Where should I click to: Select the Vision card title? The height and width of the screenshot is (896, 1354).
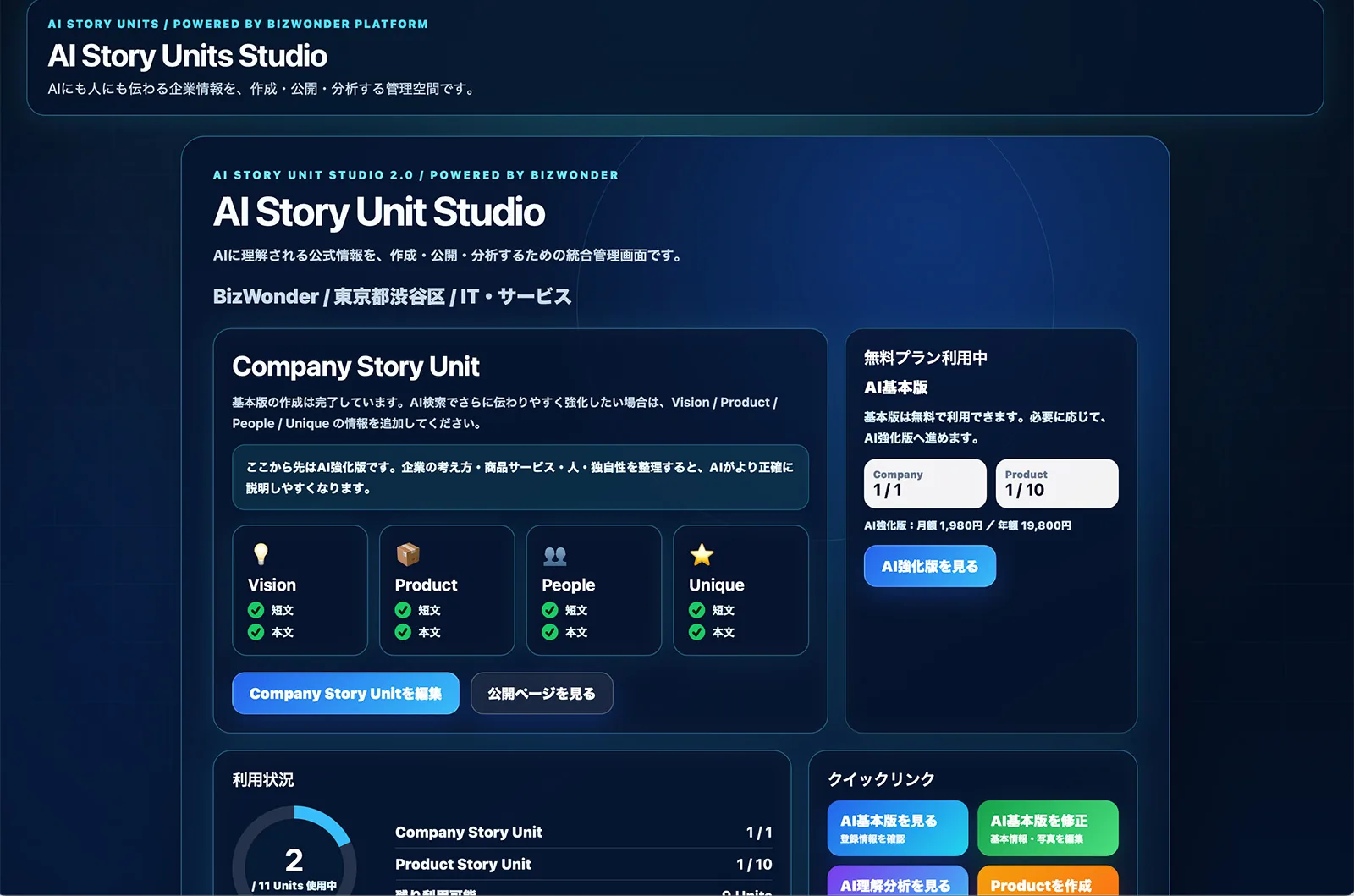coord(272,585)
